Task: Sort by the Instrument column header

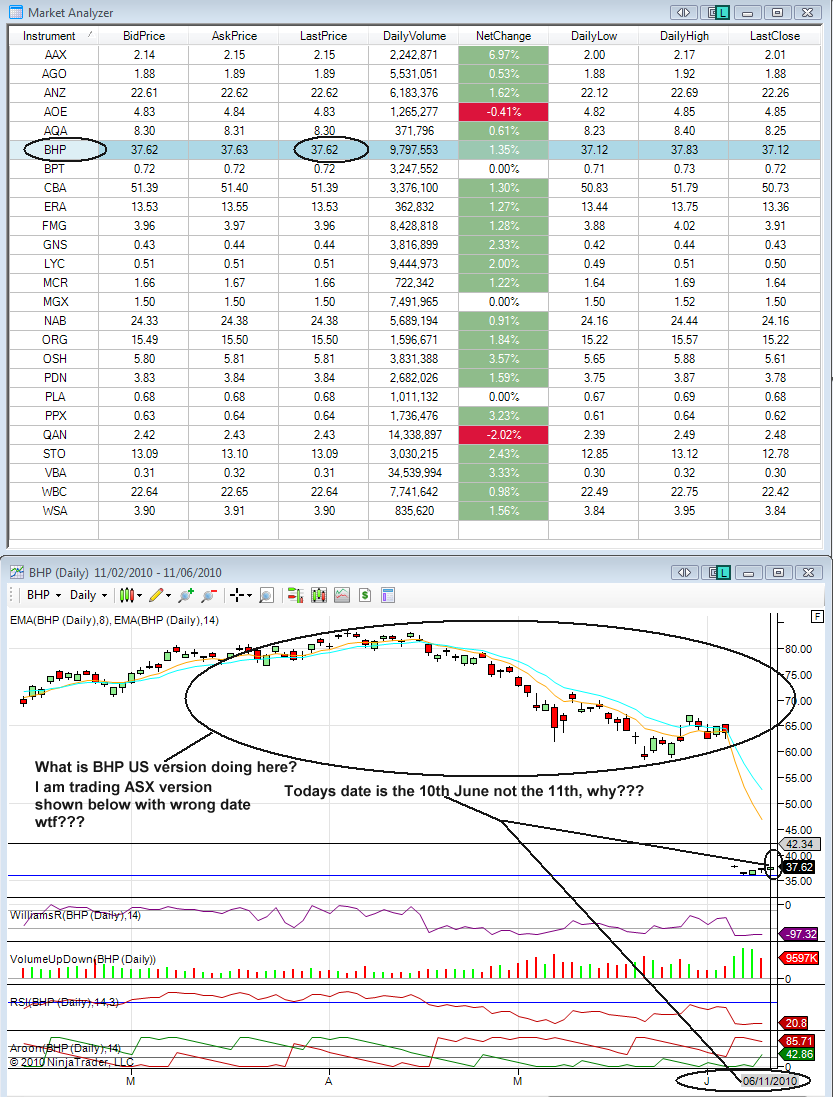Action: [x=53, y=36]
